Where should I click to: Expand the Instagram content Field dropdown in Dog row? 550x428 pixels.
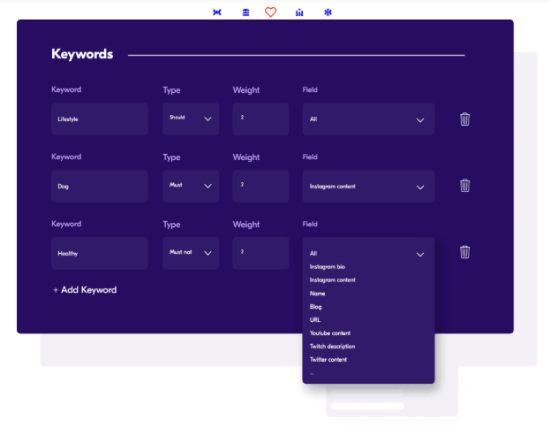pos(369,186)
